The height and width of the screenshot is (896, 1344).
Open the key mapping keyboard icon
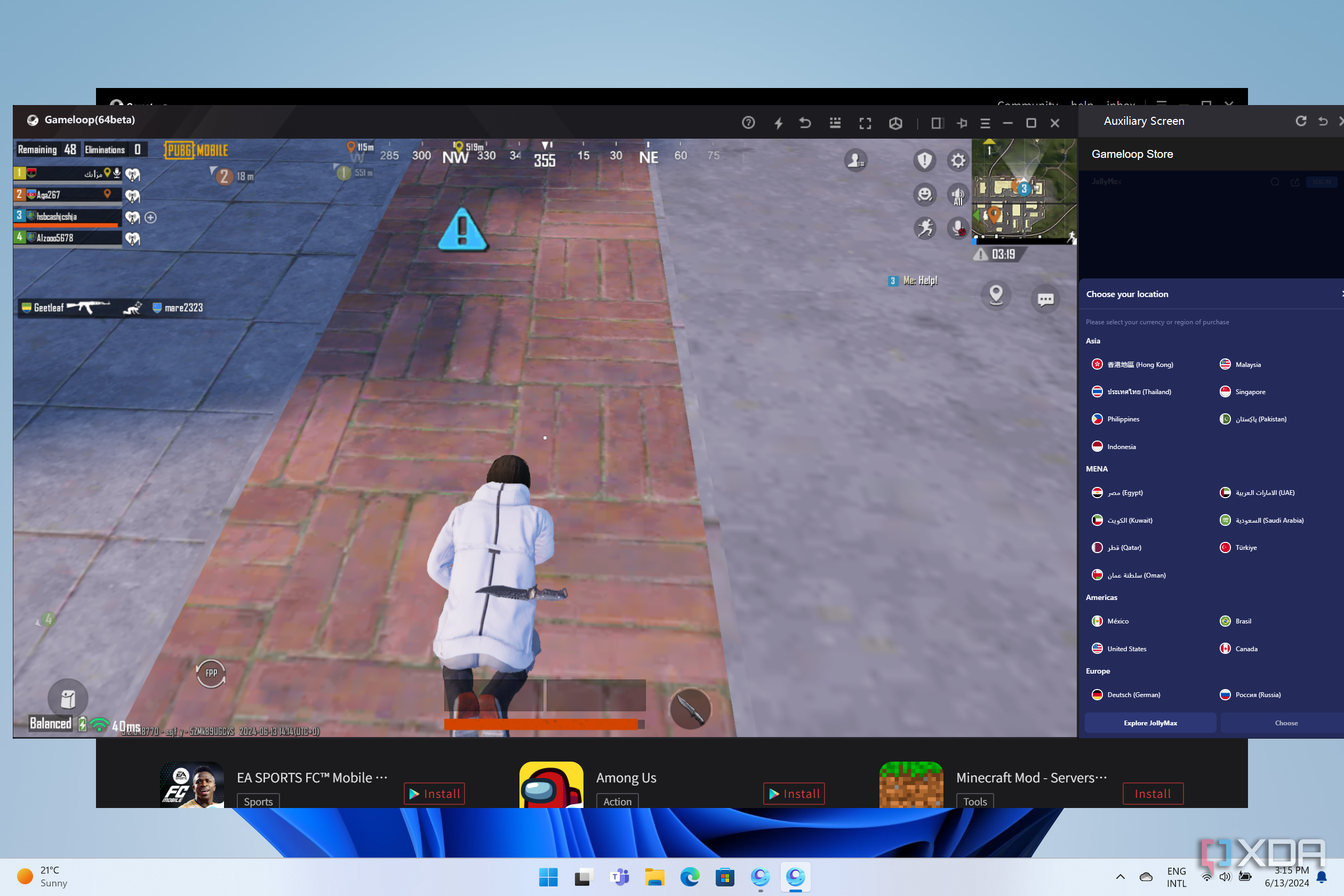coord(835,123)
